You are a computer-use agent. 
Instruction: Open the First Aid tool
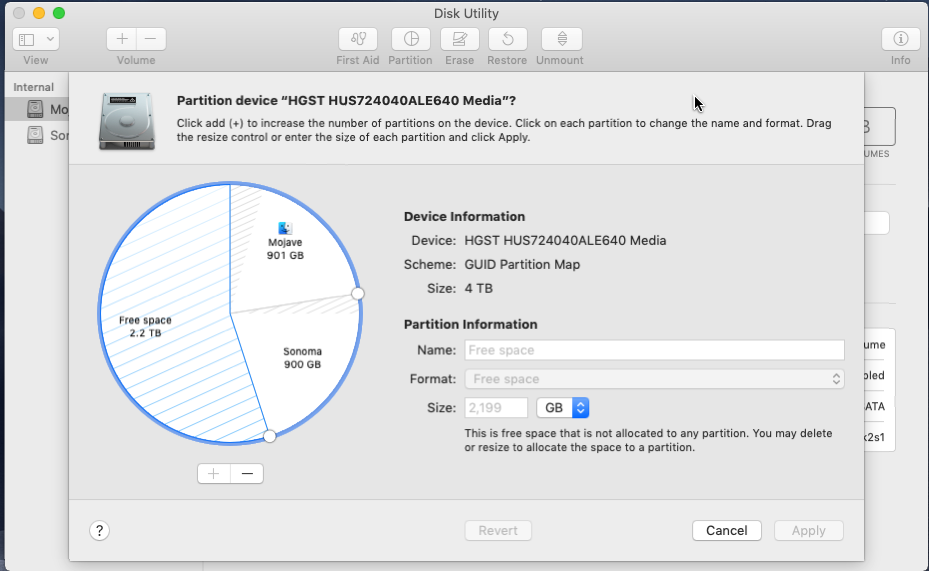[358, 39]
